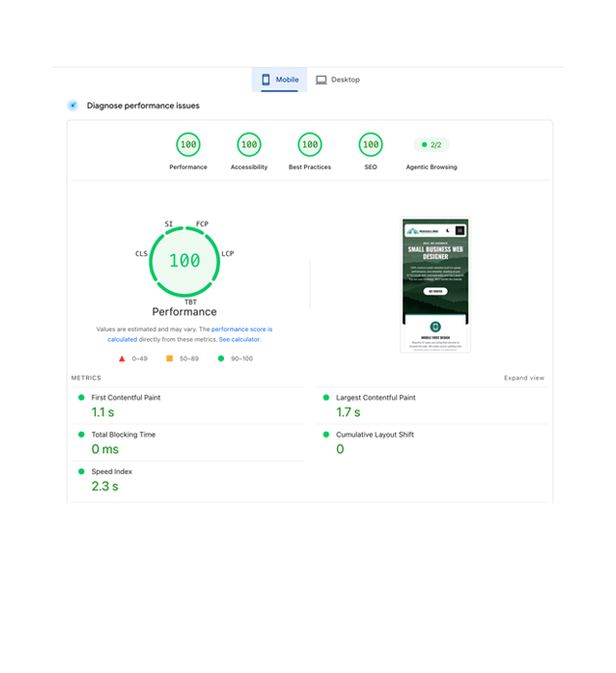Click the Agentic Browsing 2/2 badge
The width and height of the screenshot is (616, 673).
[431, 145]
